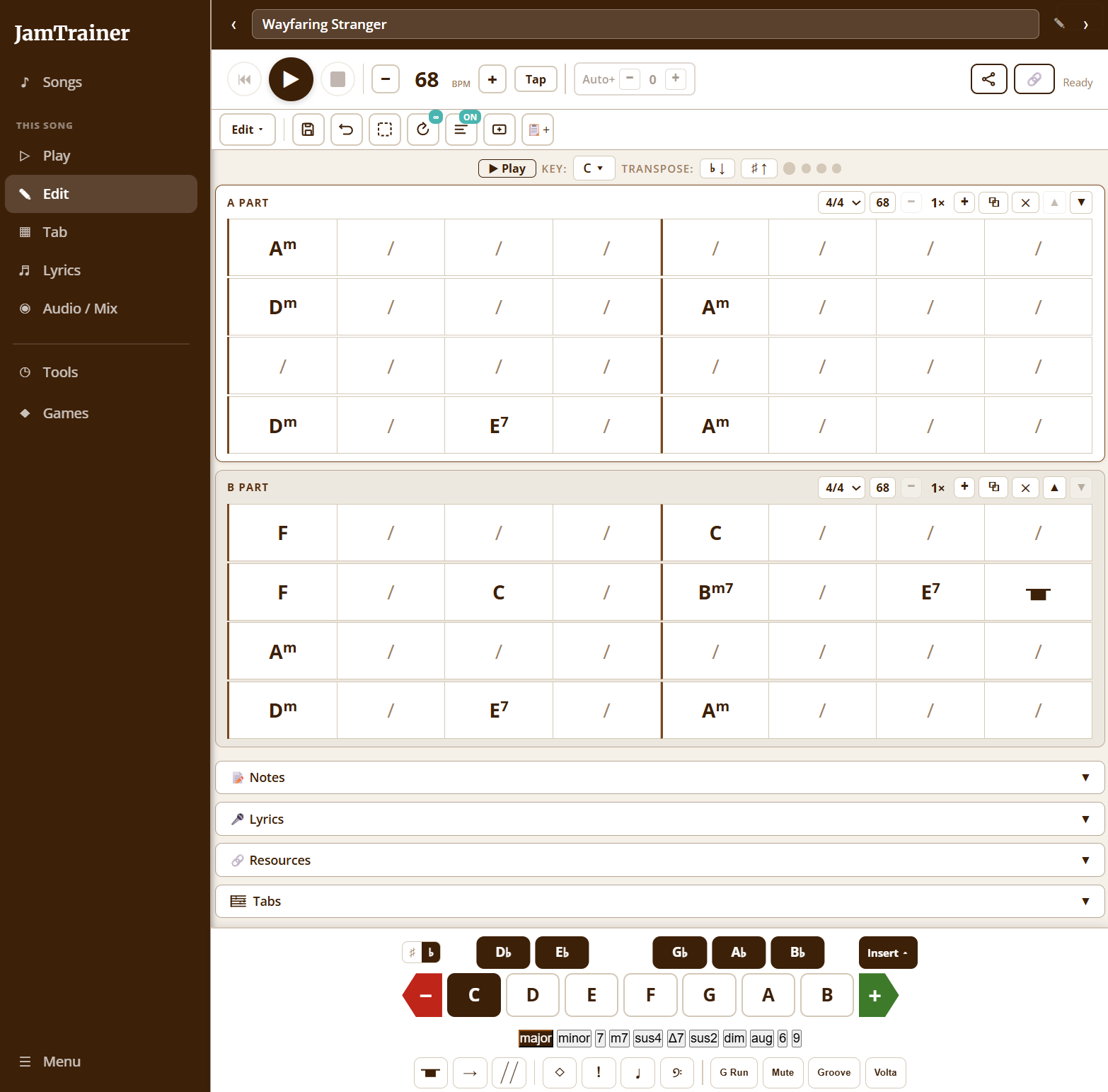Viewport: 1108px width, 1092px height.
Task: Insert the diamond symbol
Action: tap(560, 1073)
